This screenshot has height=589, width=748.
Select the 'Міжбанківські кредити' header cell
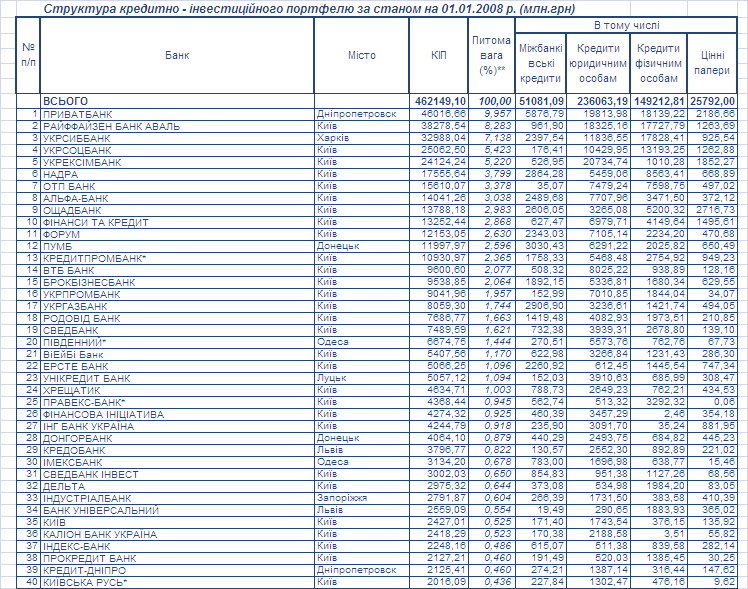coord(540,63)
